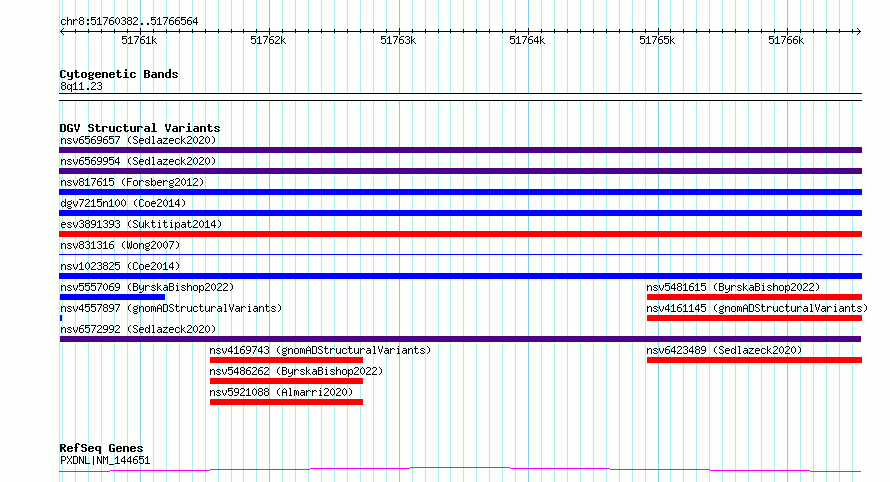Select the red bar under nsv5486262
The width and height of the screenshot is (890, 482).
286,381
